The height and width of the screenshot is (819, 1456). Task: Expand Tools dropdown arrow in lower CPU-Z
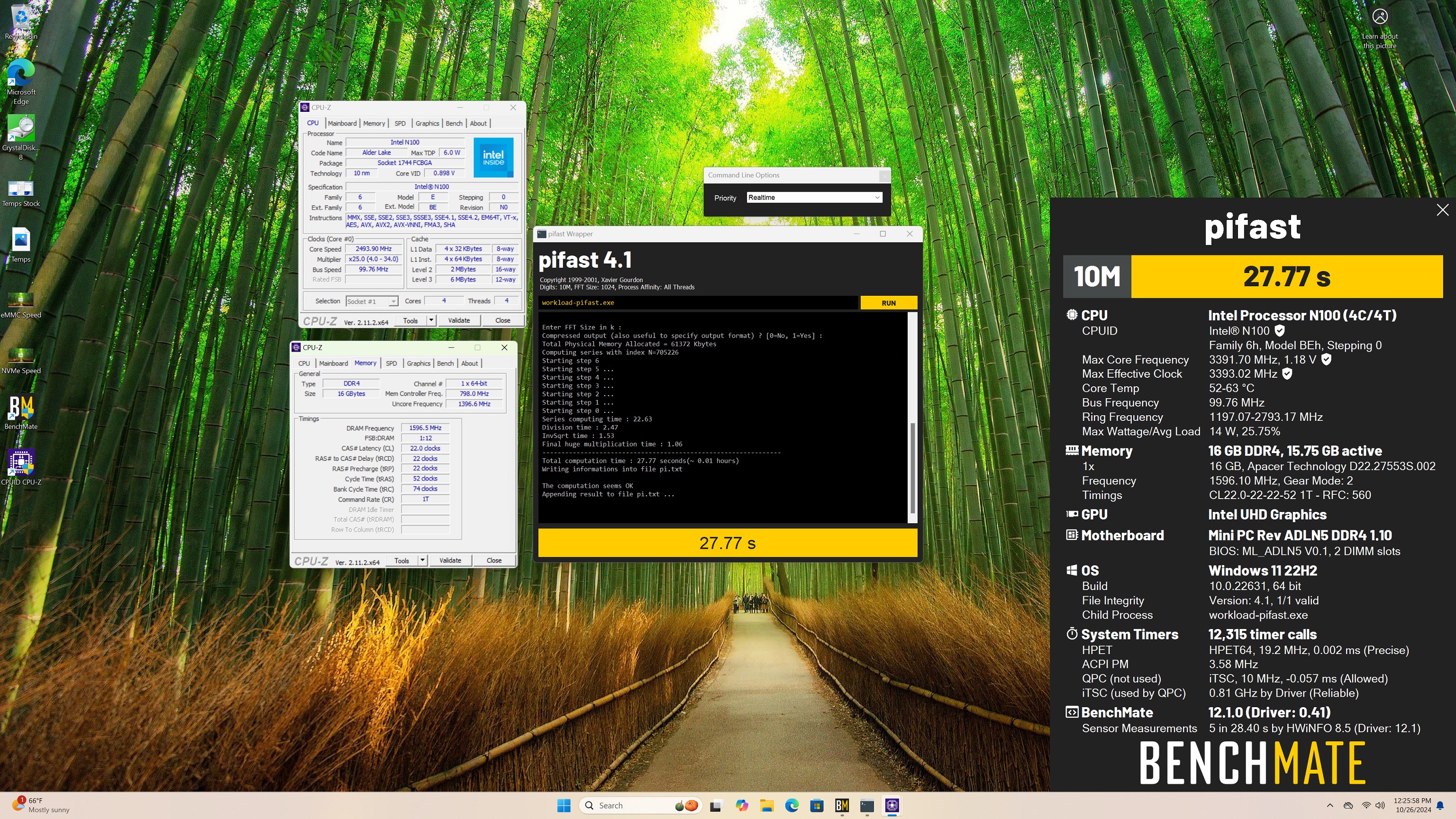(422, 561)
